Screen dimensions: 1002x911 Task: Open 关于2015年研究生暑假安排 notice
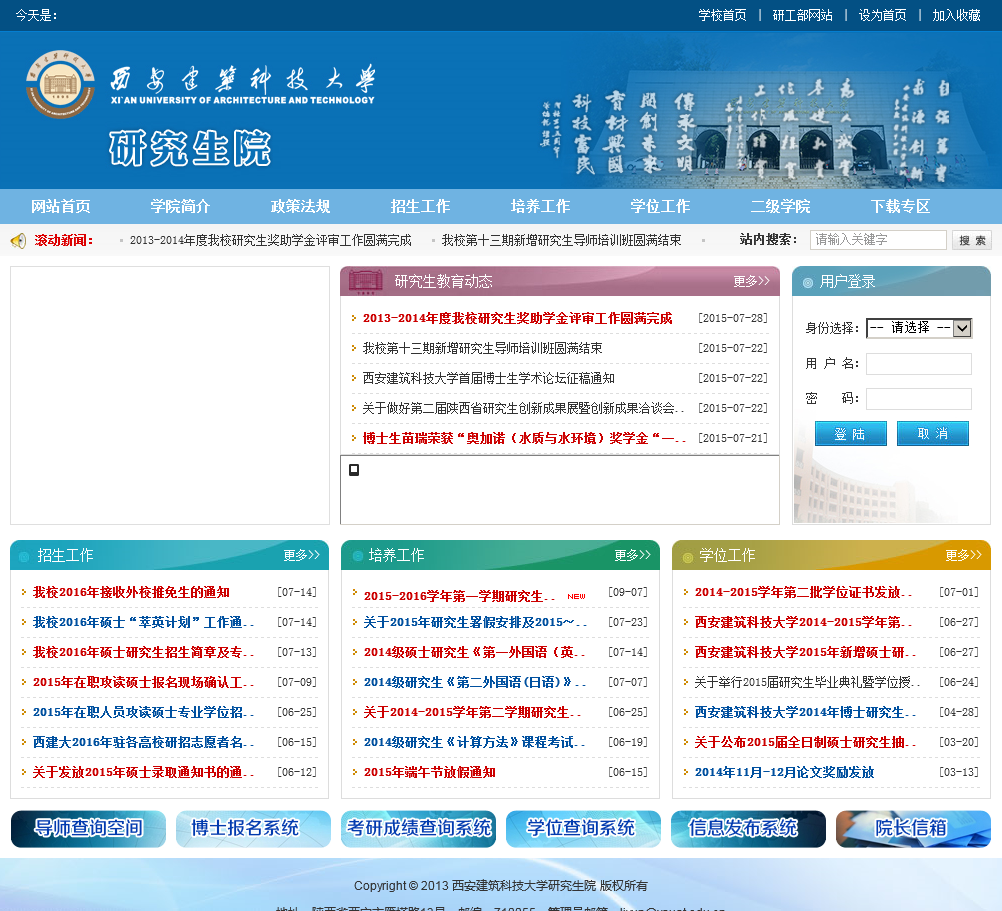[x=475, y=622]
